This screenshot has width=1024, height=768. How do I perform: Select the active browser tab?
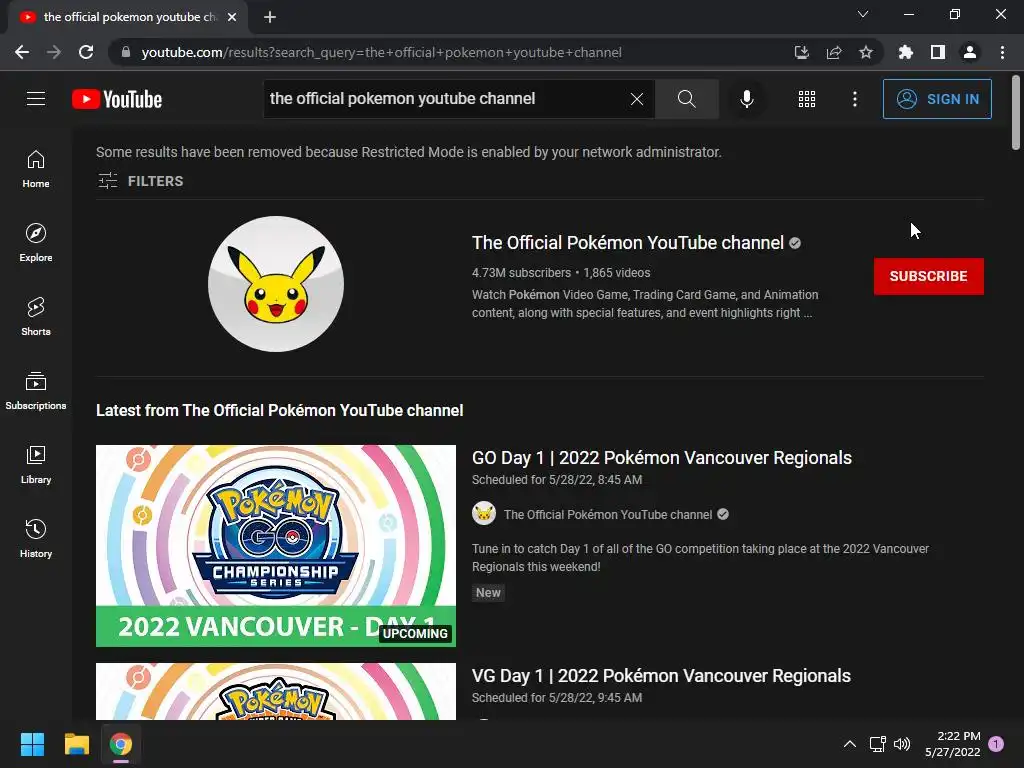click(x=128, y=17)
